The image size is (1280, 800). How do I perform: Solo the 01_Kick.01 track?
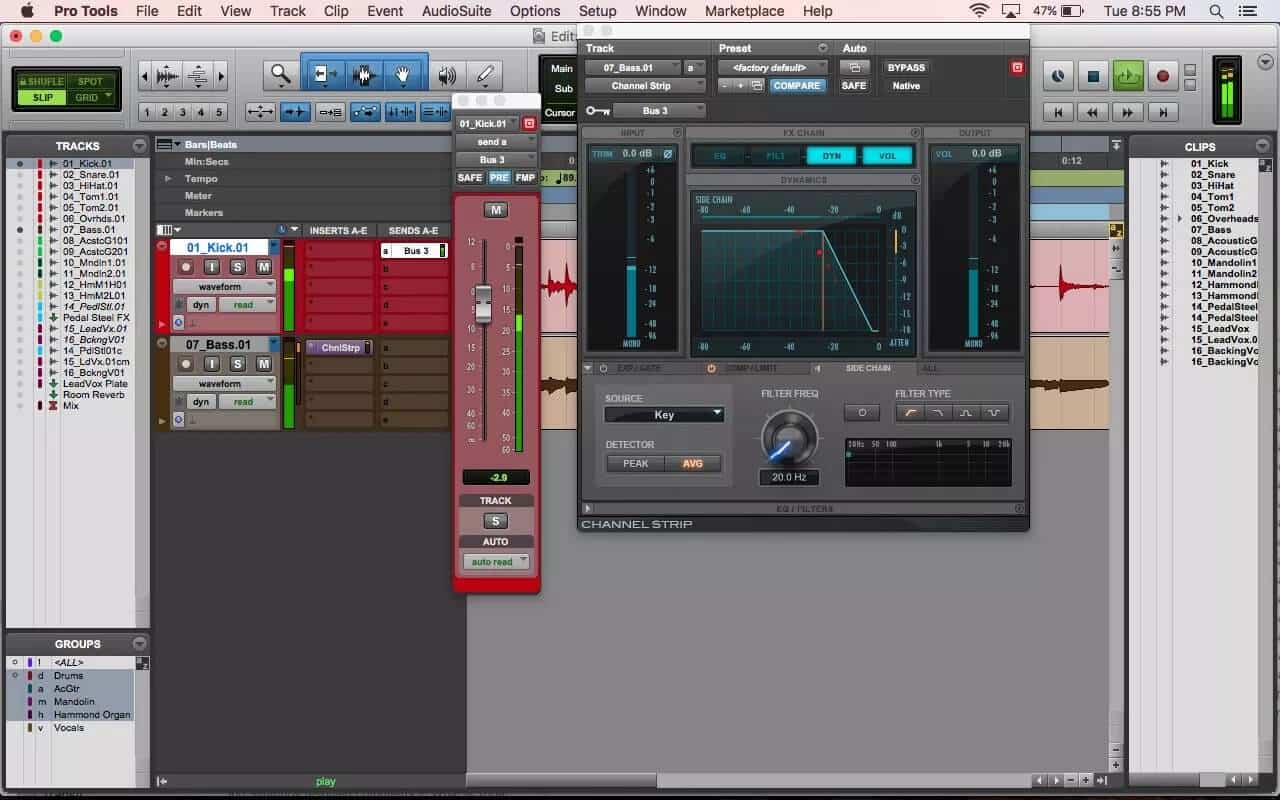238,267
